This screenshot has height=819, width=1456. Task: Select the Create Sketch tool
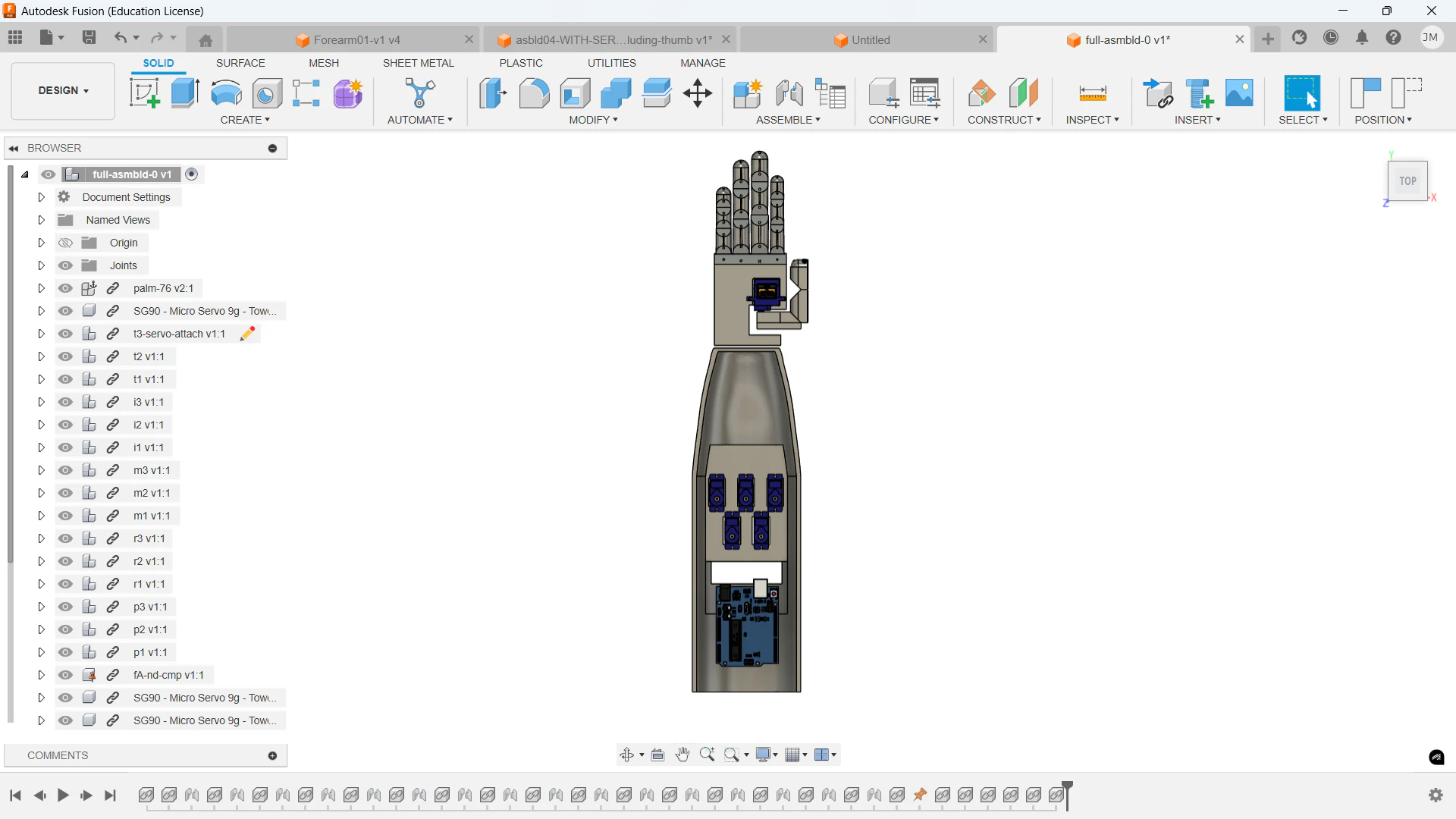click(x=144, y=93)
